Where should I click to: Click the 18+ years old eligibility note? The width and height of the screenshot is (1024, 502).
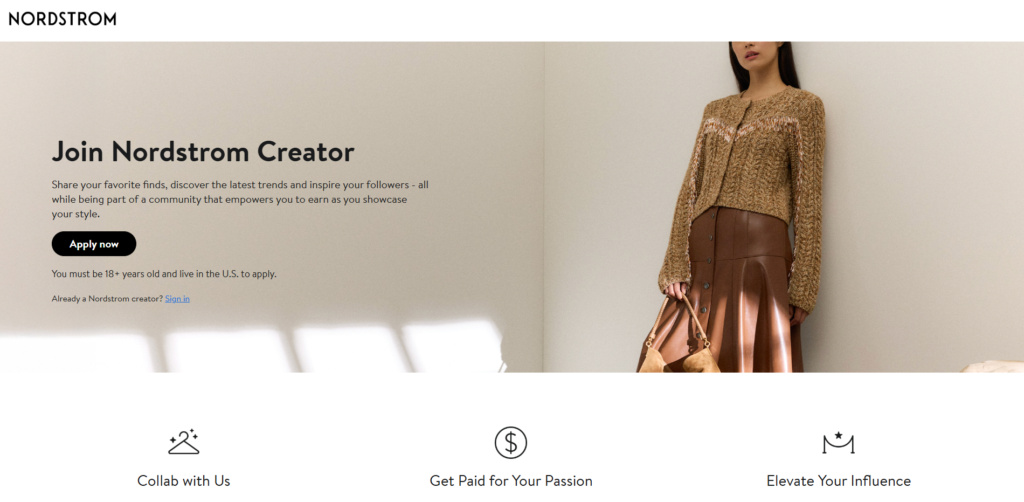pyautogui.click(x=164, y=274)
